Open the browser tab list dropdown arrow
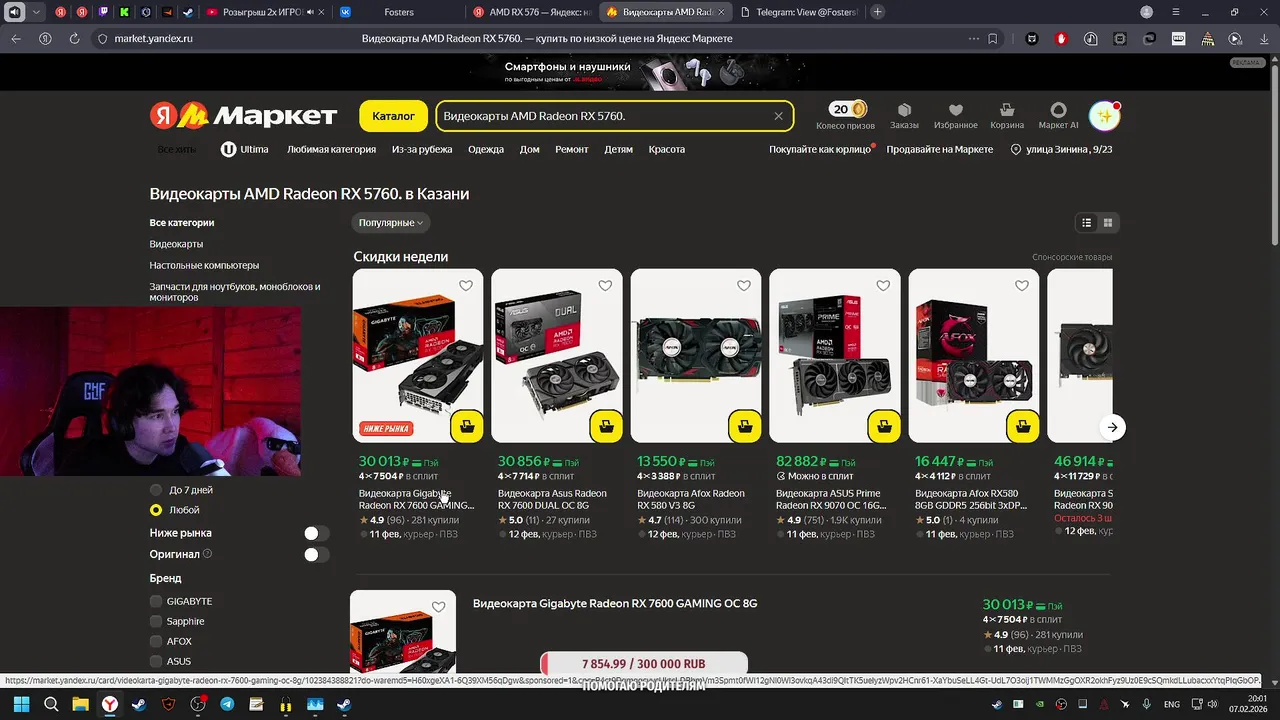1280x720 pixels. (37, 12)
